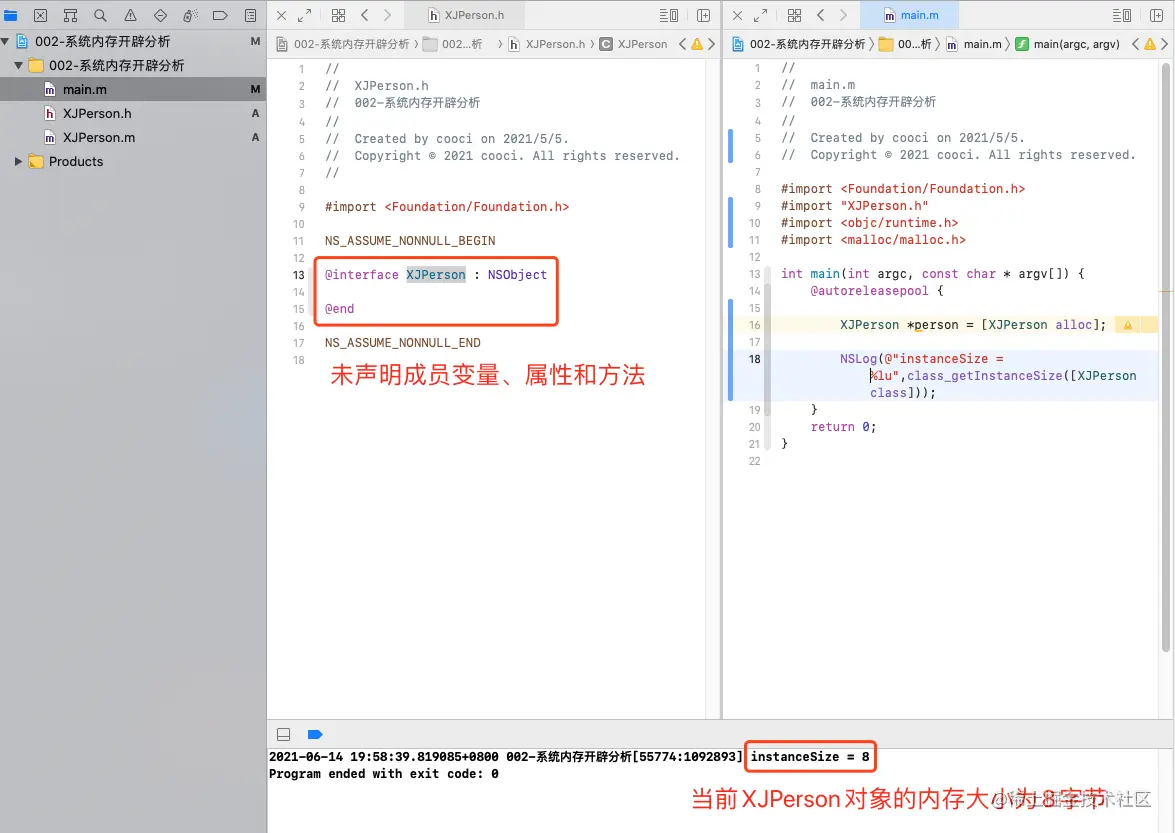Open project breadcrumb in right jump bar
This screenshot has height=833, width=1175.
799,44
